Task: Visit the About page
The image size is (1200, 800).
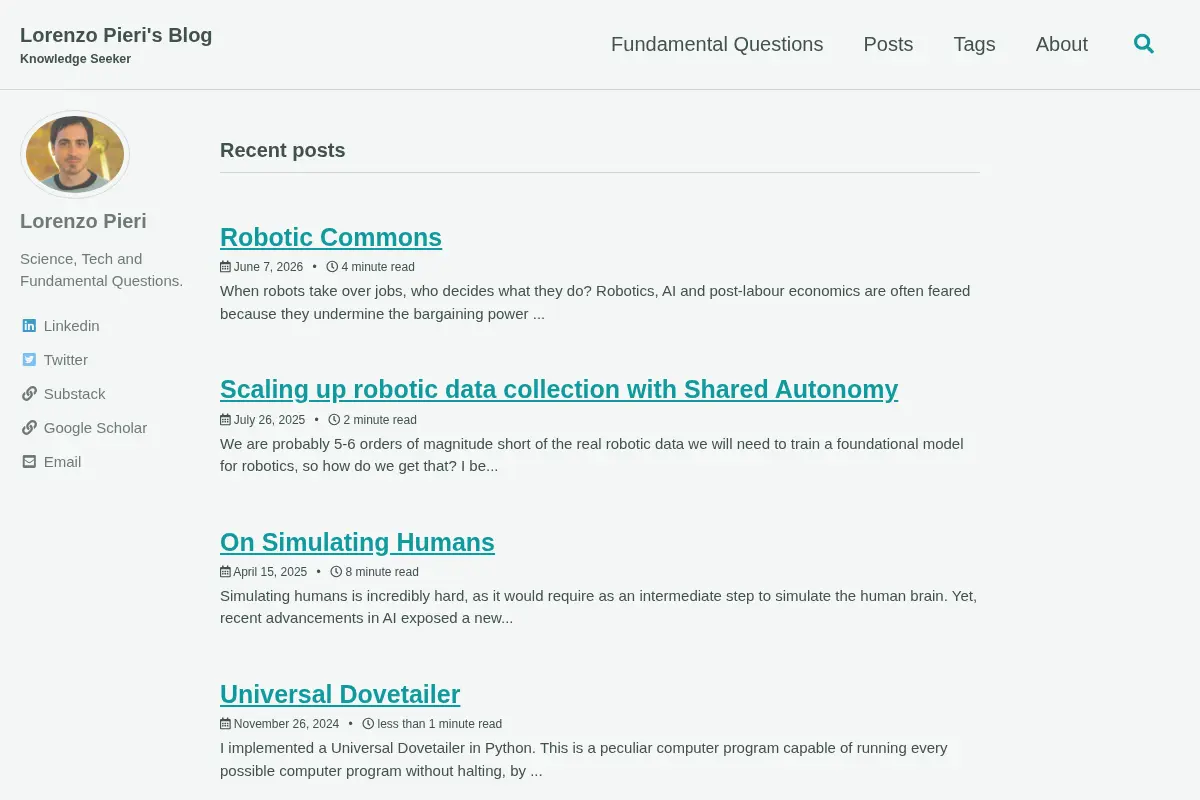Action: (x=1061, y=44)
